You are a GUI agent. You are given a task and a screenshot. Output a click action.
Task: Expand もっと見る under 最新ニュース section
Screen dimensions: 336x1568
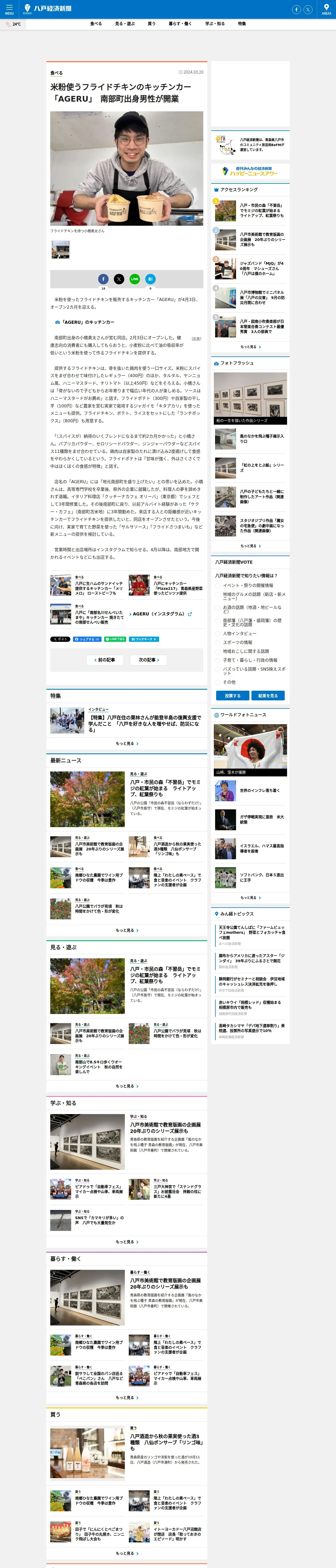(127, 930)
